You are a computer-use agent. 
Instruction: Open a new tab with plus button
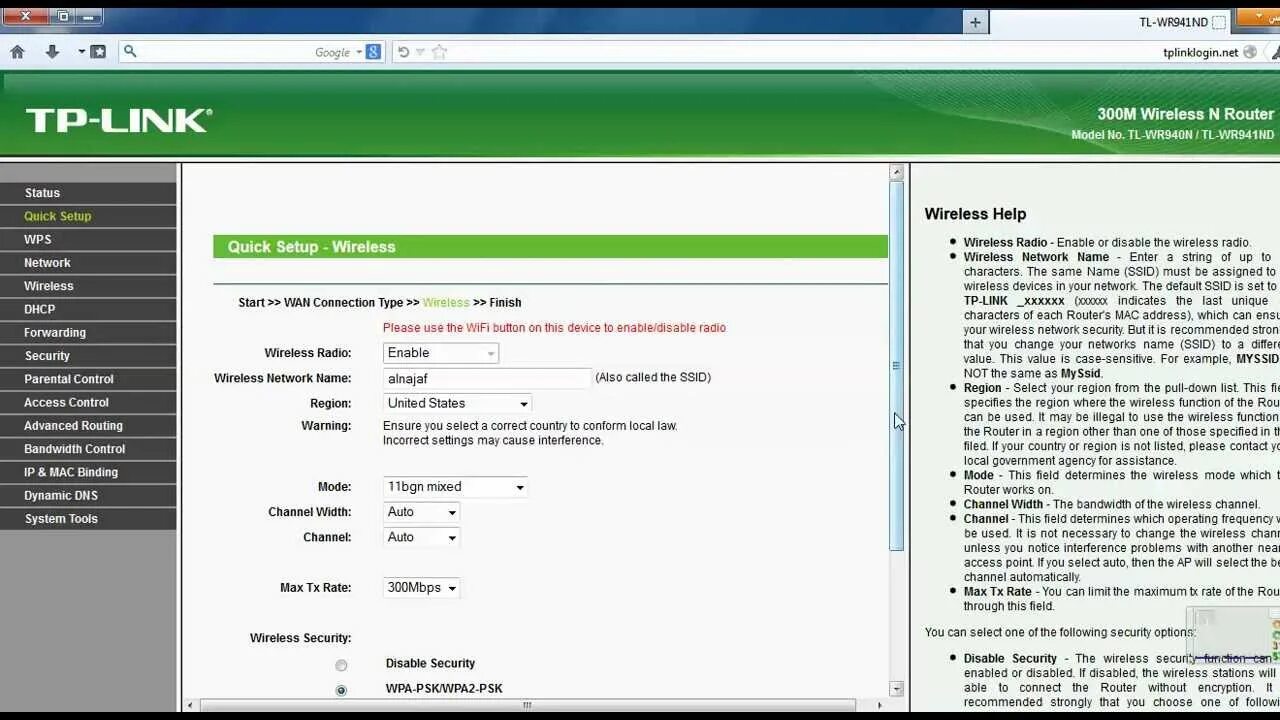pyautogui.click(x=975, y=22)
